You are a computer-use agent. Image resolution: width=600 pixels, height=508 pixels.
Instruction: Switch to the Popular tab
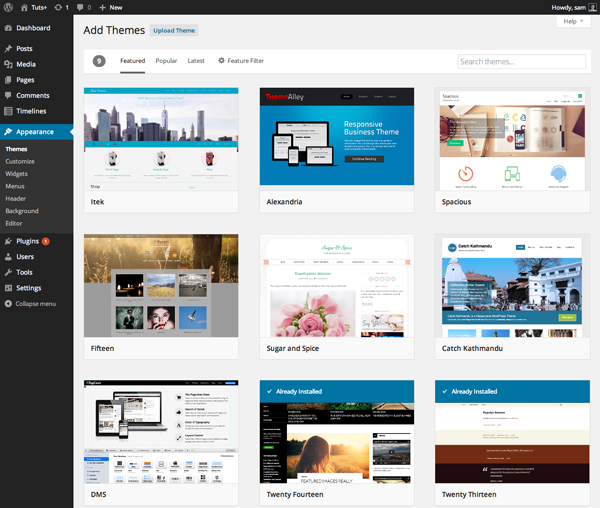point(166,61)
